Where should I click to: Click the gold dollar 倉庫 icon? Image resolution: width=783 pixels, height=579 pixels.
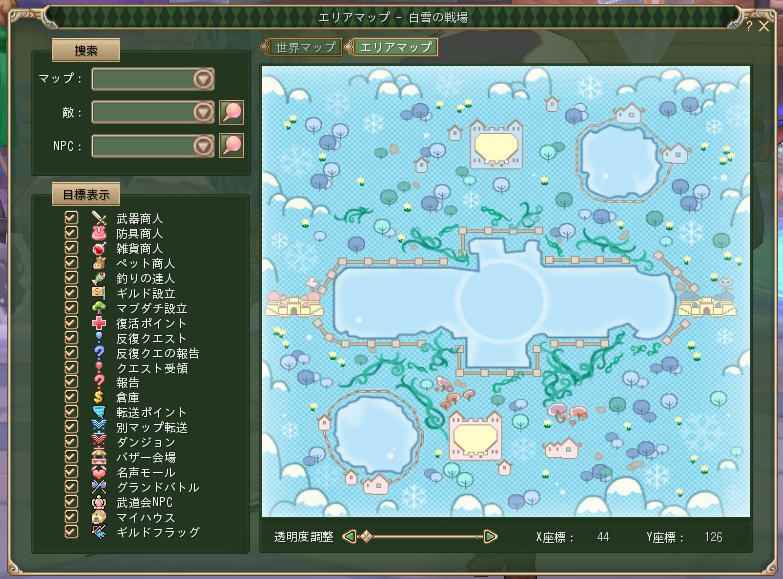[x=98, y=397]
